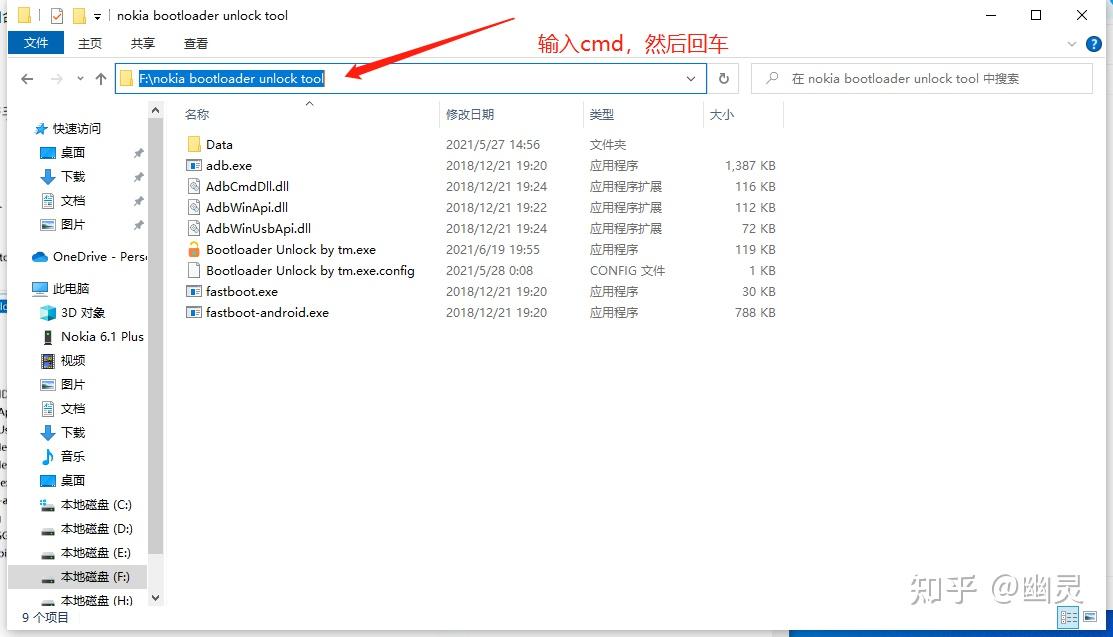Select the adb.exe file icon
1113x637 pixels.
tap(194, 165)
